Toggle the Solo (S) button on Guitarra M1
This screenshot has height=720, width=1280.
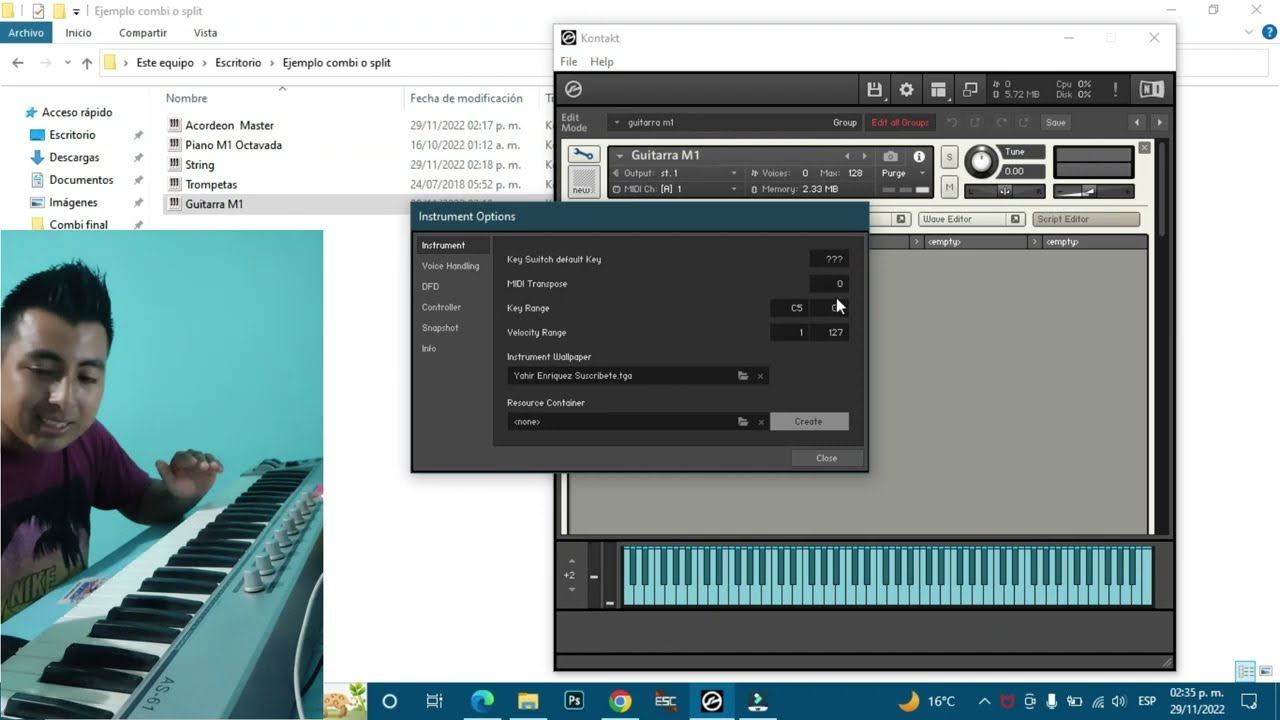tap(950, 158)
